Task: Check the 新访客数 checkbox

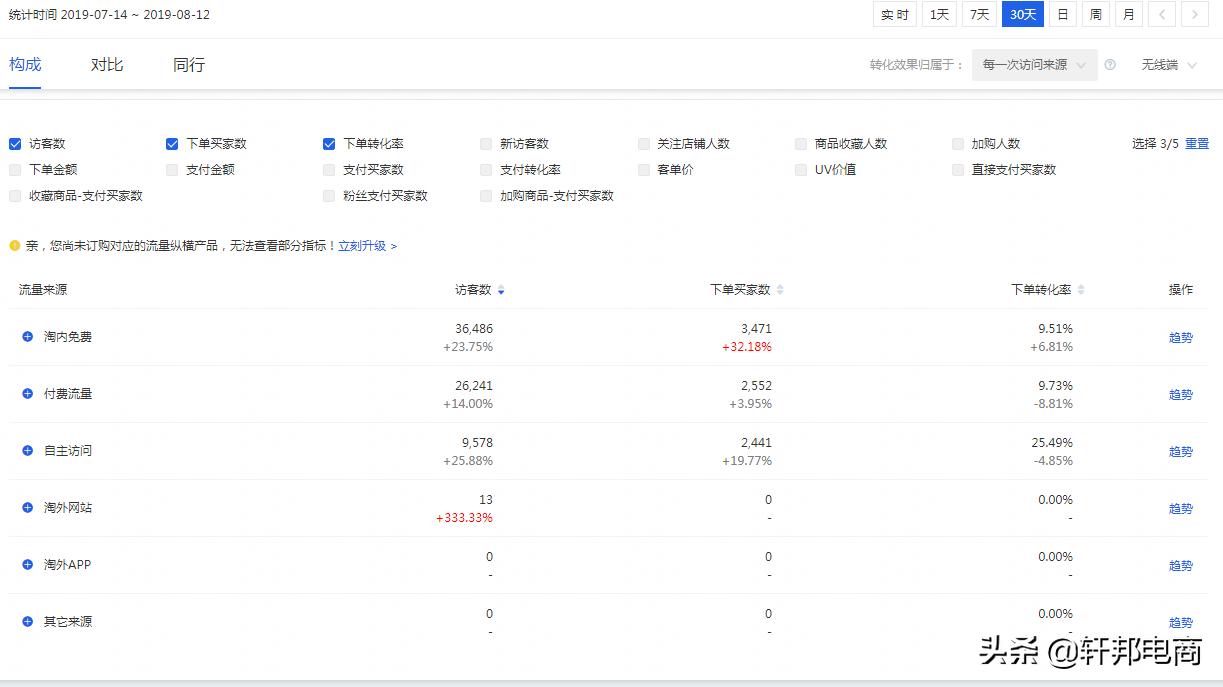Action: click(x=485, y=144)
